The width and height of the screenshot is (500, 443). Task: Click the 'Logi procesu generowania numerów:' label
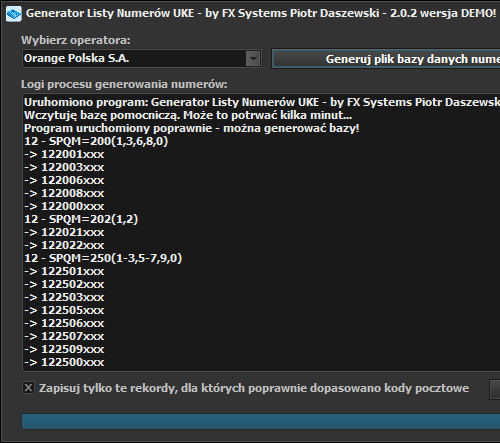click(x=124, y=84)
